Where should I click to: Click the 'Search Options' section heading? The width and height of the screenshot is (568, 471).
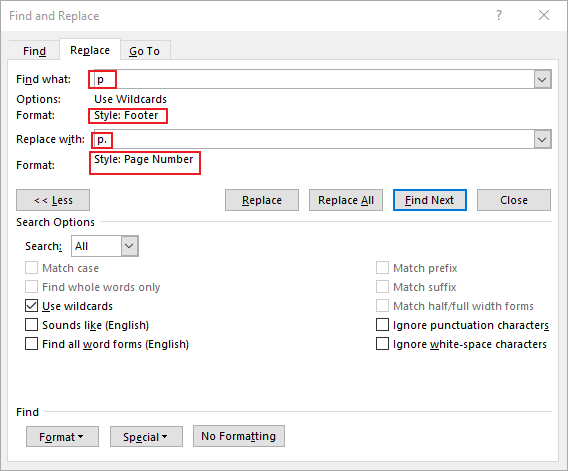pos(55,222)
